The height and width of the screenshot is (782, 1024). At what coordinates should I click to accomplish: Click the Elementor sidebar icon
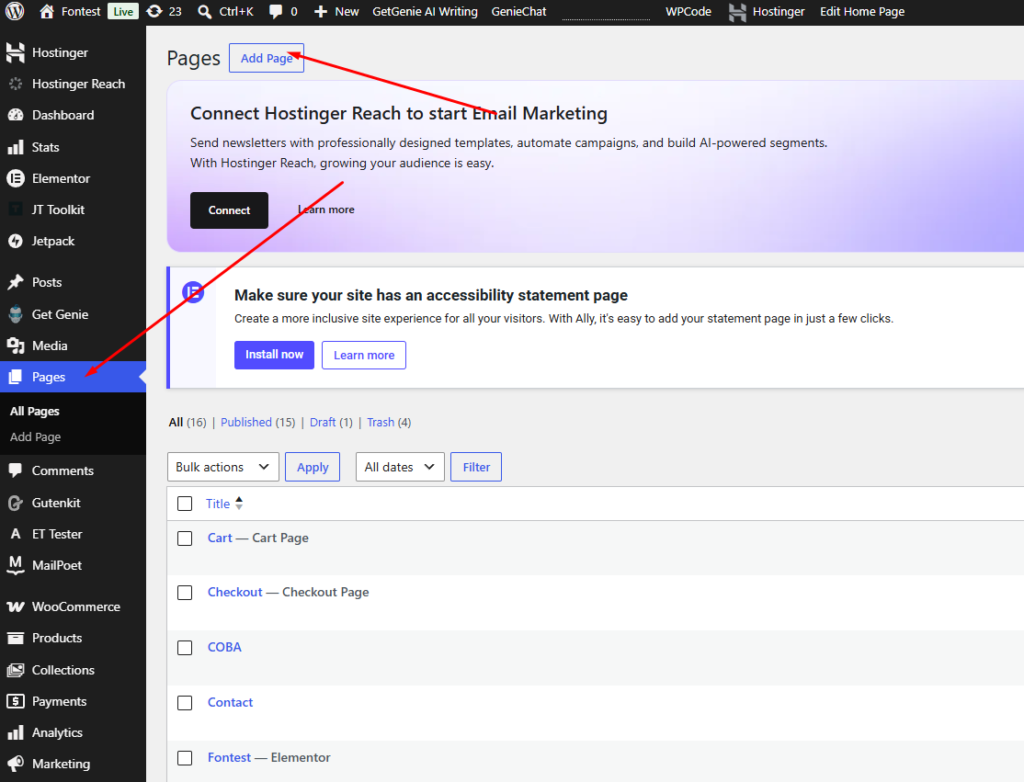pos(16,178)
